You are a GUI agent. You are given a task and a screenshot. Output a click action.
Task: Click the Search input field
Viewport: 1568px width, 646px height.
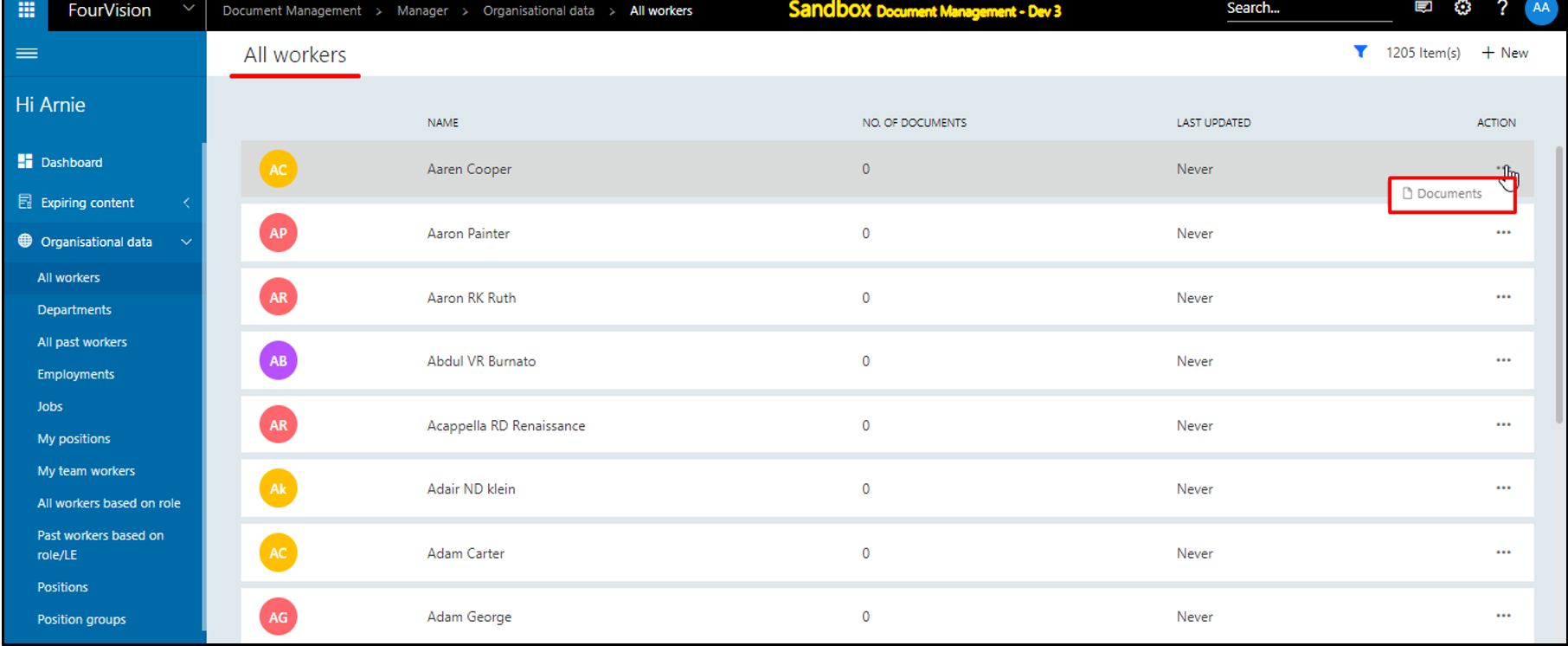pos(1308,9)
